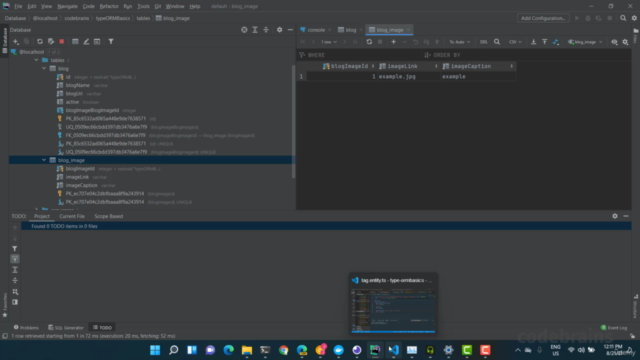Click Search Everywhere magnifier at top right
The width and height of the screenshot is (640, 360).
click(x=623, y=18)
